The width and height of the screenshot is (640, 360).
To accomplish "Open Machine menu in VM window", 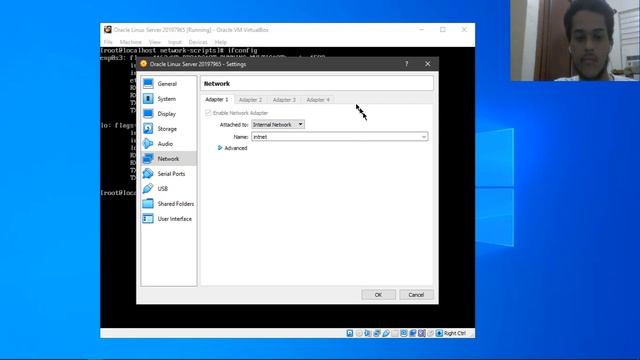I will click(131, 42).
